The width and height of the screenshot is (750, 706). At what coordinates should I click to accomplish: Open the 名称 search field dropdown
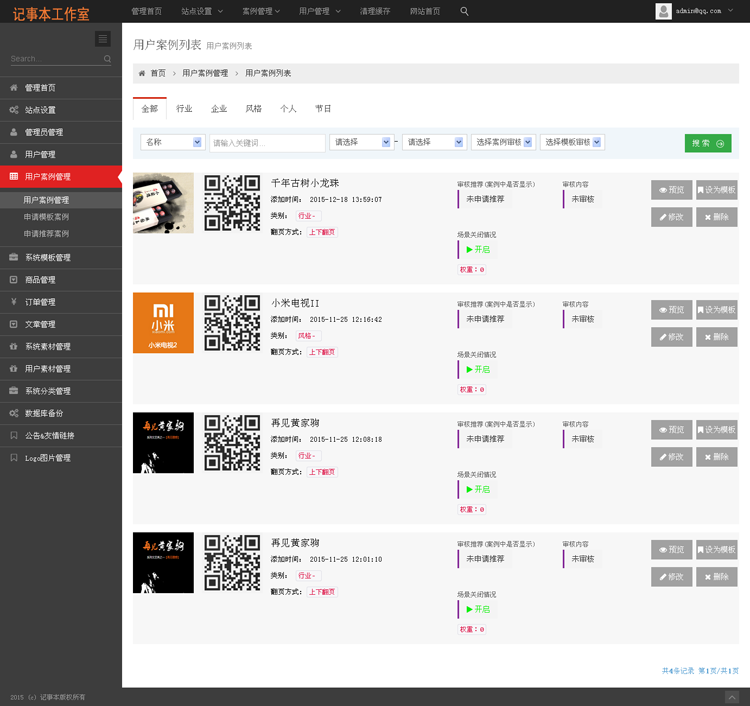[x=173, y=142]
